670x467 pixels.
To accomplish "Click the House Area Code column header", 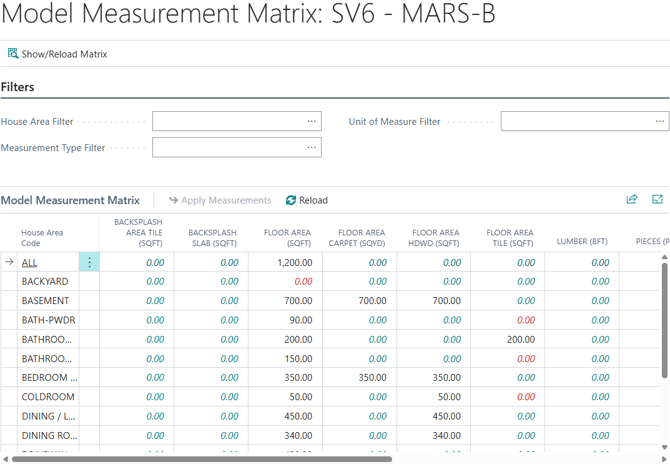I will pyautogui.click(x=42, y=238).
